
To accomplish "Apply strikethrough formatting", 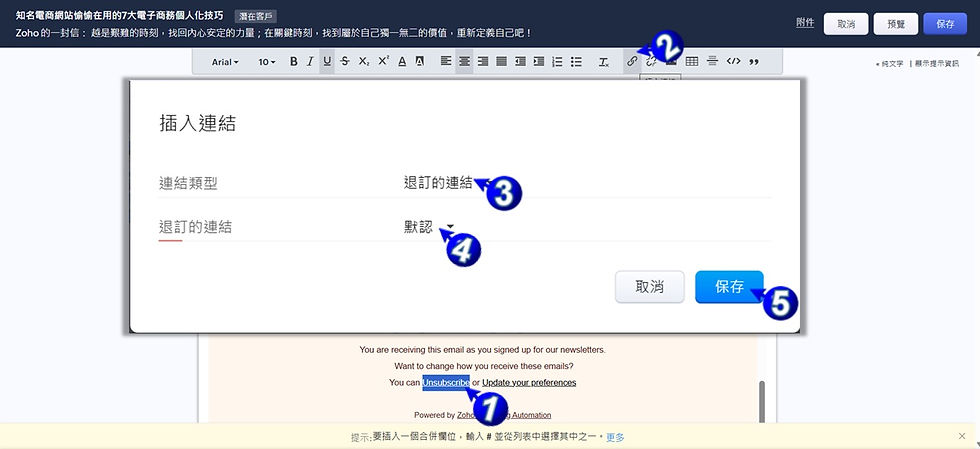I will point(345,62).
